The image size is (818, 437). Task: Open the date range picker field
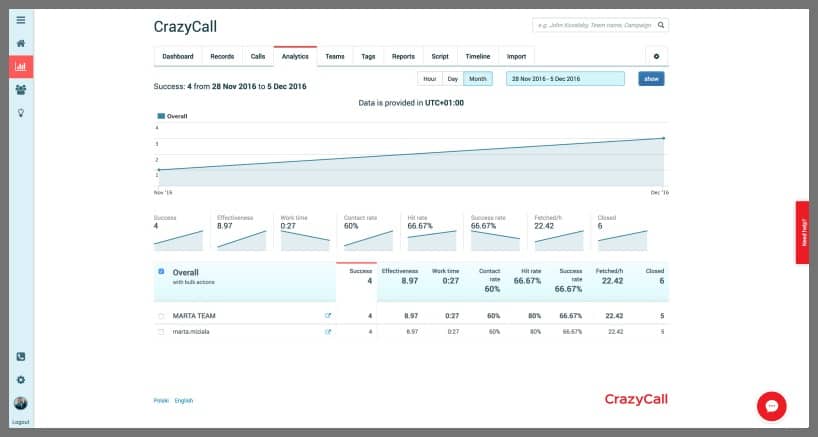565,78
